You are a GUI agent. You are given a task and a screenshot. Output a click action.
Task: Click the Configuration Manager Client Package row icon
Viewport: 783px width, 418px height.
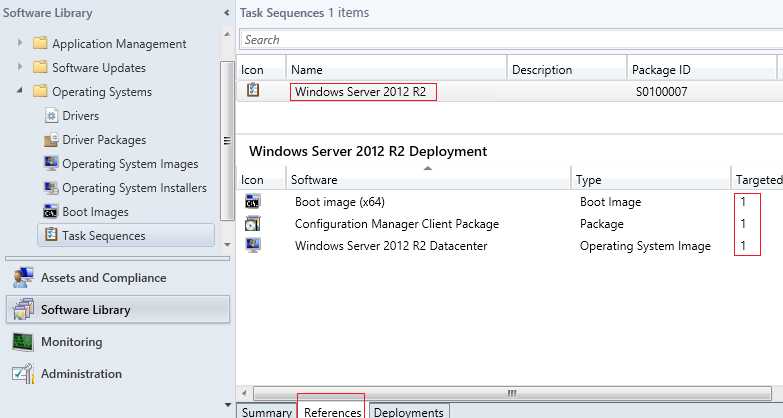pyautogui.click(x=253, y=223)
